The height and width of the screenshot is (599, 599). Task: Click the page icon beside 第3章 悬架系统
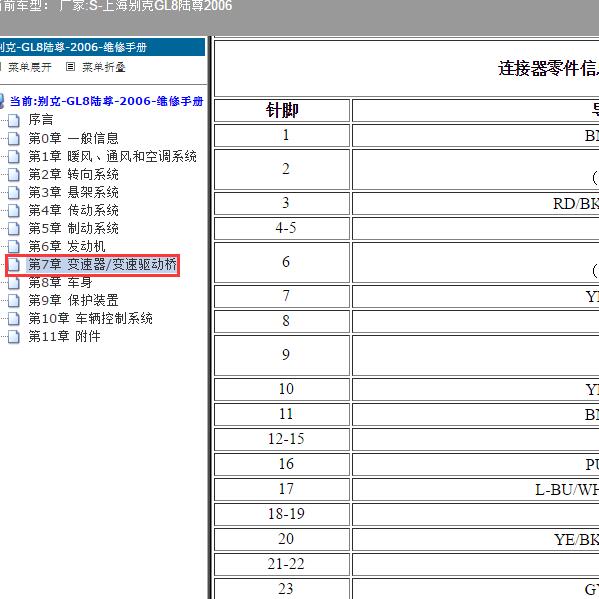(14, 193)
